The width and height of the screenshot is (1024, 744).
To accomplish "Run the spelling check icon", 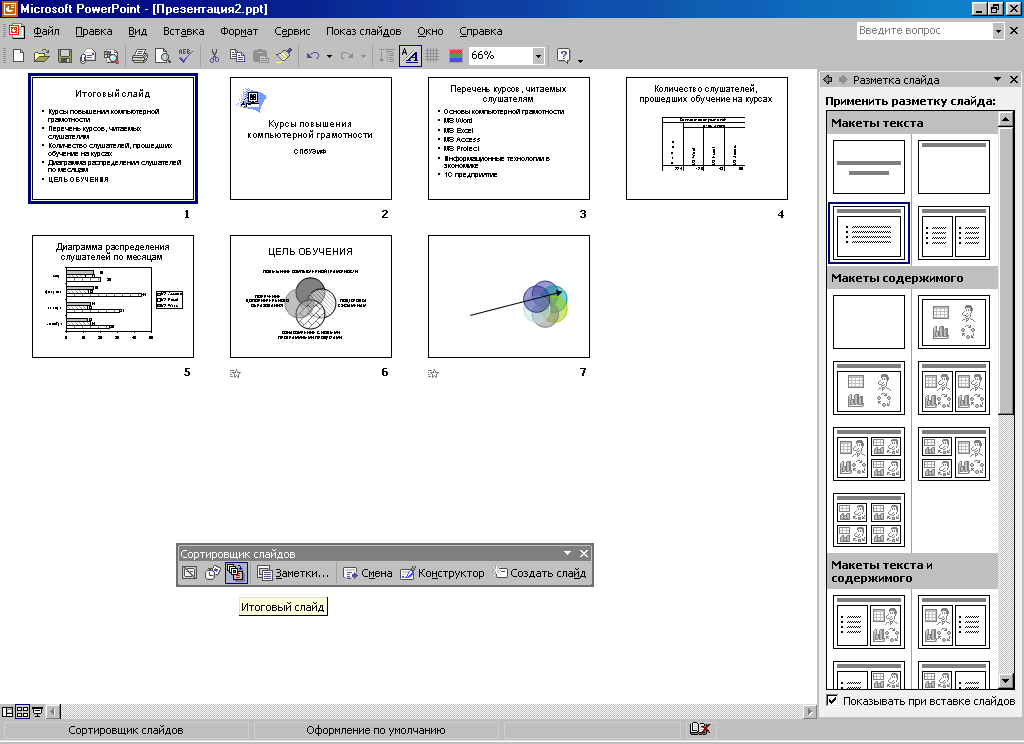I will [185, 56].
